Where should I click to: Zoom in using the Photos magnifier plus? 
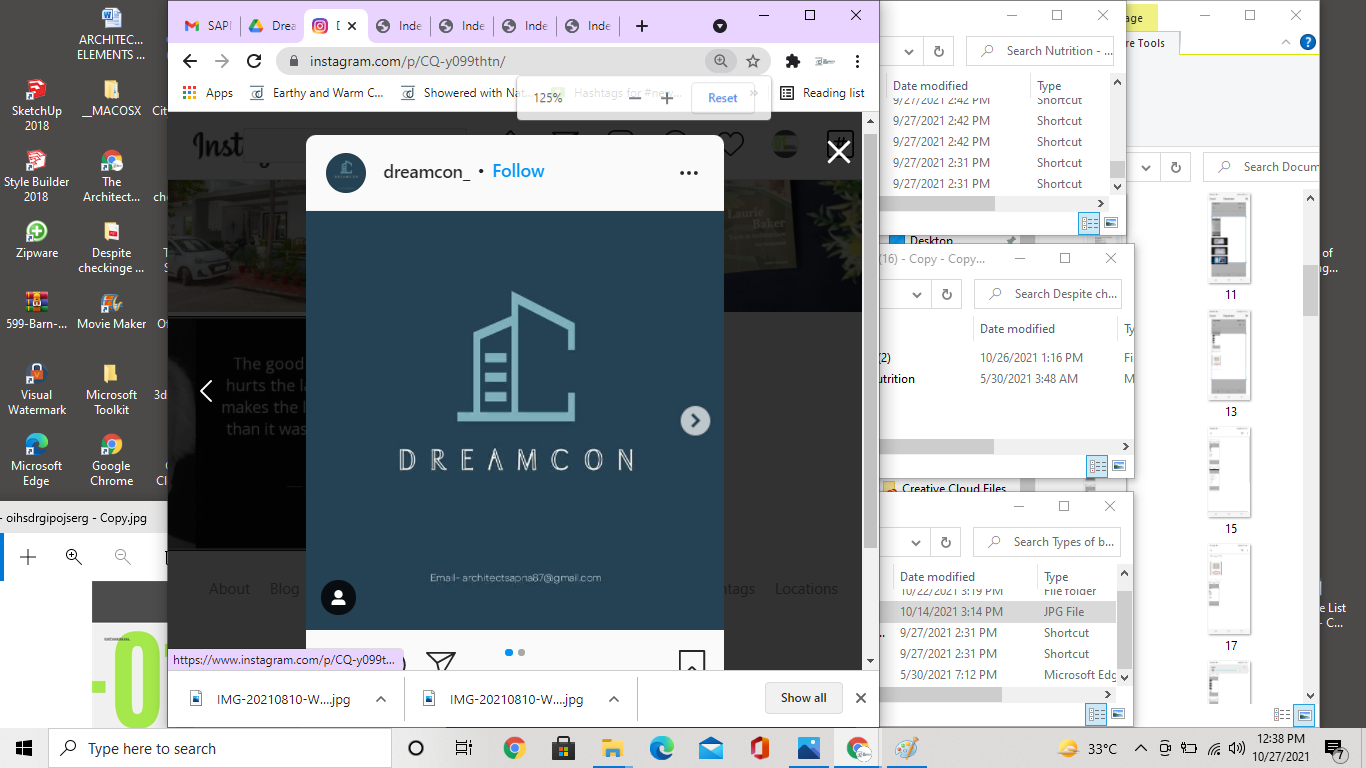73,557
